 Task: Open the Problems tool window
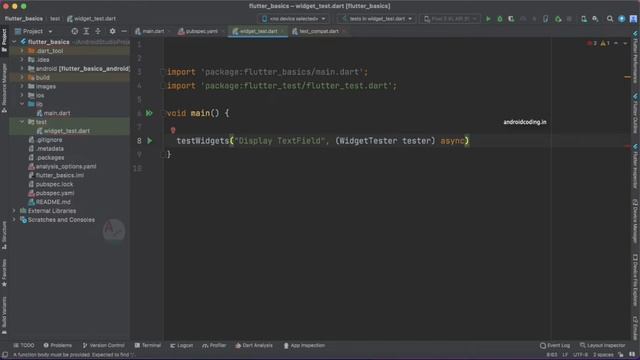(x=58, y=345)
